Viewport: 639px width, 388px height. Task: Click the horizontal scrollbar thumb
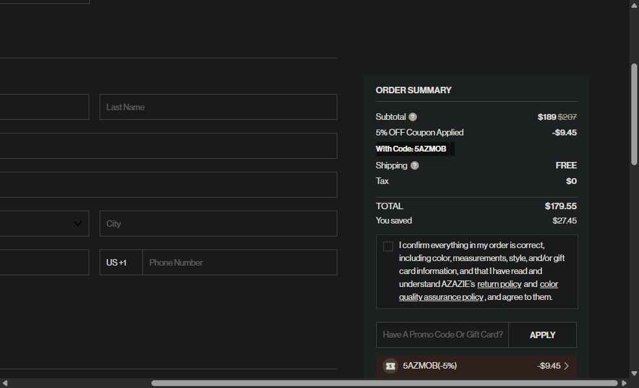(384, 383)
